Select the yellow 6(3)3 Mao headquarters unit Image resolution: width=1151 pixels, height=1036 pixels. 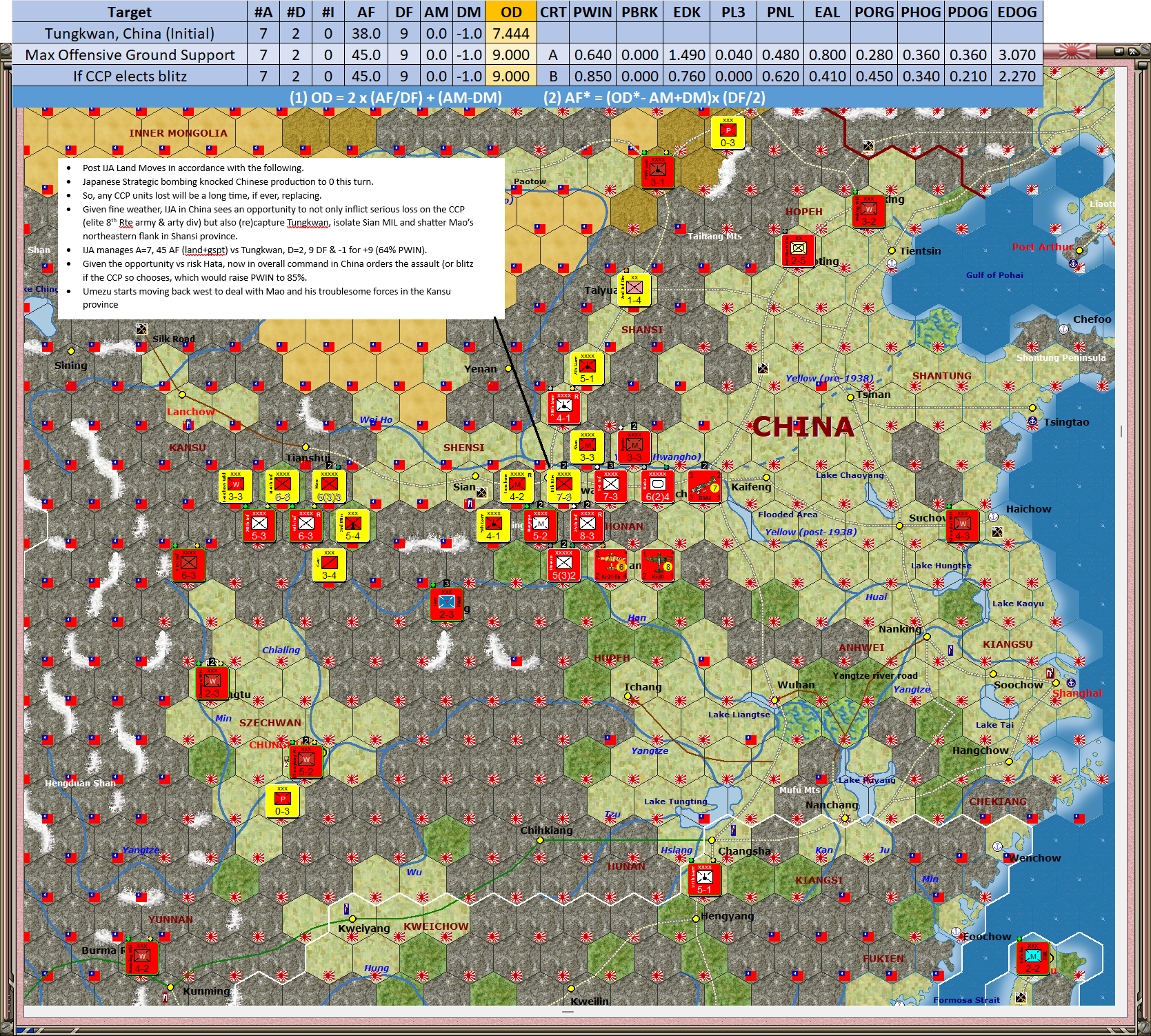click(x=329, y=486)
